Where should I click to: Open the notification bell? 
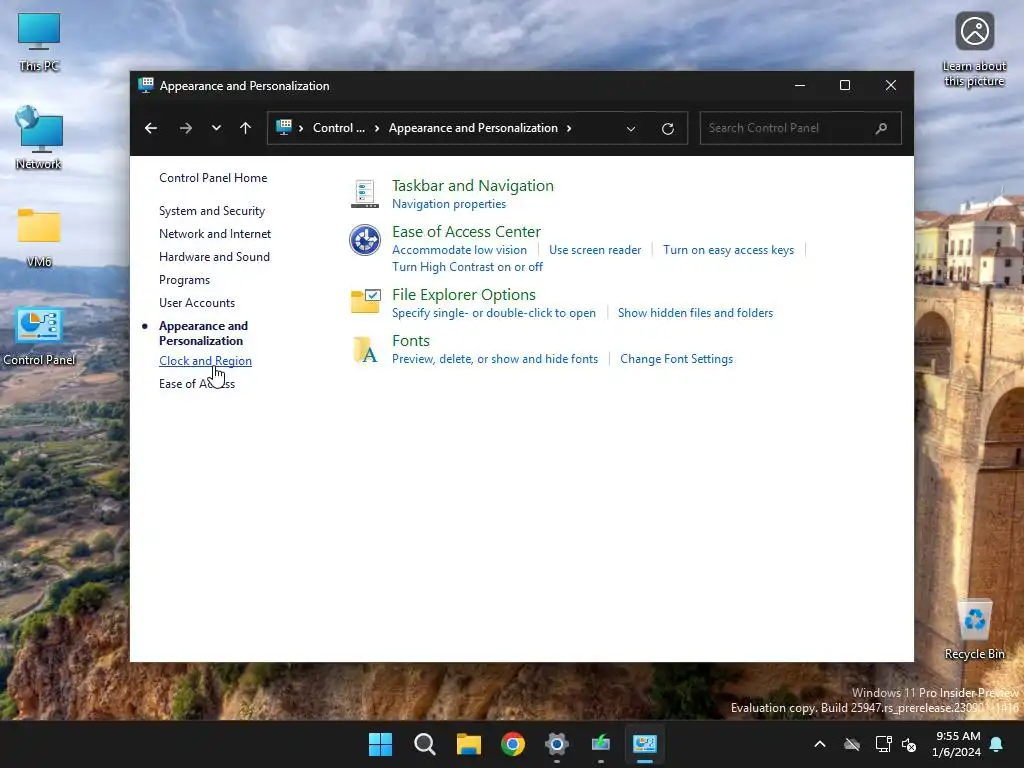[997, 744]
